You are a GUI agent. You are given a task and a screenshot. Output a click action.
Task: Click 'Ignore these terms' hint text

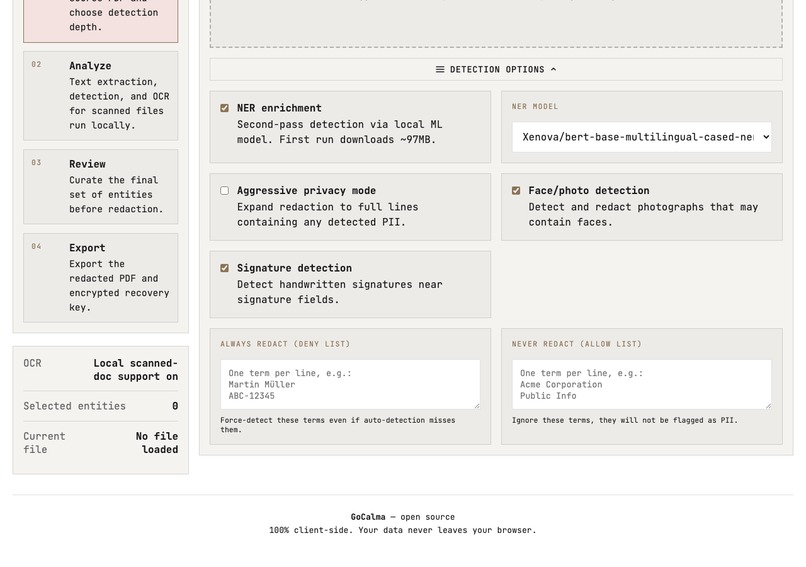click(x=625, y=420)
